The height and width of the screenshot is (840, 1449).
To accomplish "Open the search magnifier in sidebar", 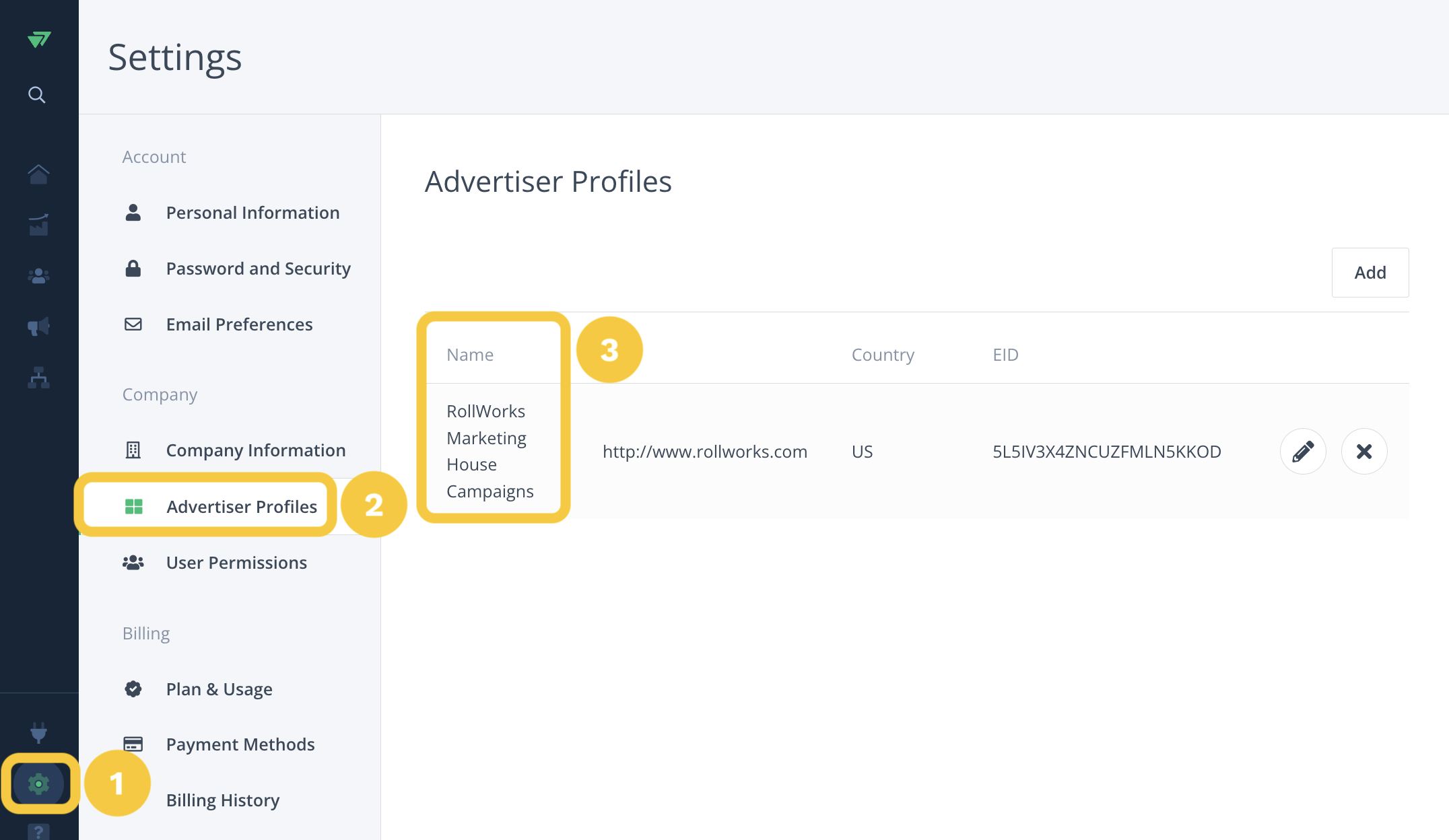I will [37, 95].
